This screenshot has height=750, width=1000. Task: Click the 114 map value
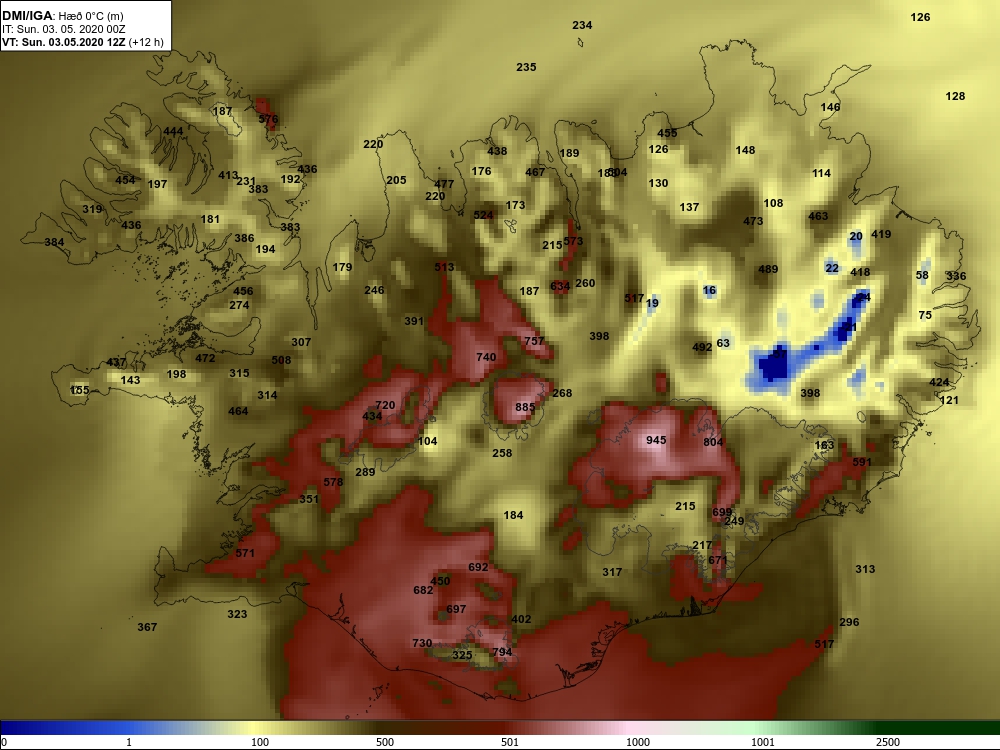[821, 173]
